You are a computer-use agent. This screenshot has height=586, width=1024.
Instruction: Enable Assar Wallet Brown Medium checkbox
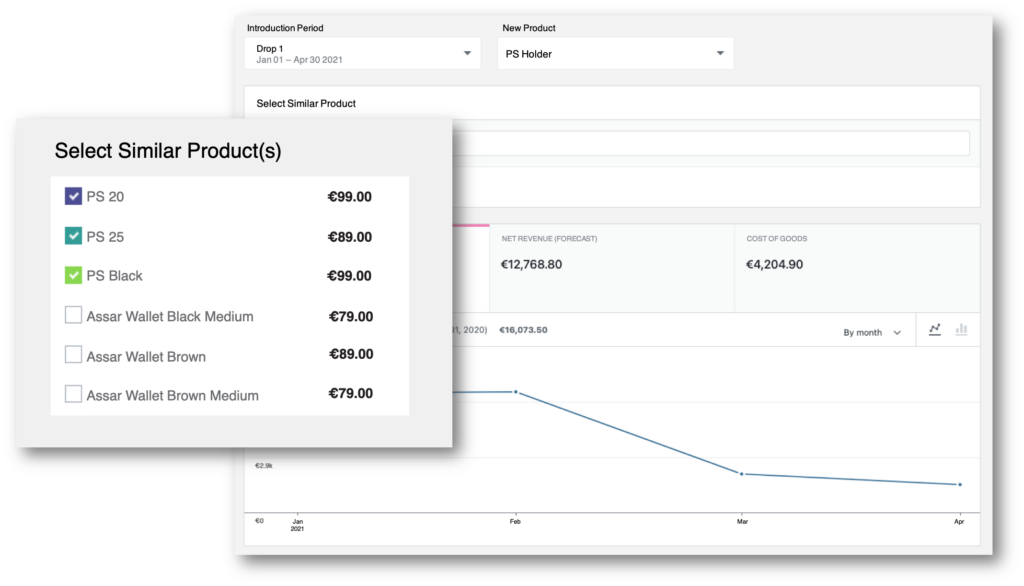click(73, 394)
